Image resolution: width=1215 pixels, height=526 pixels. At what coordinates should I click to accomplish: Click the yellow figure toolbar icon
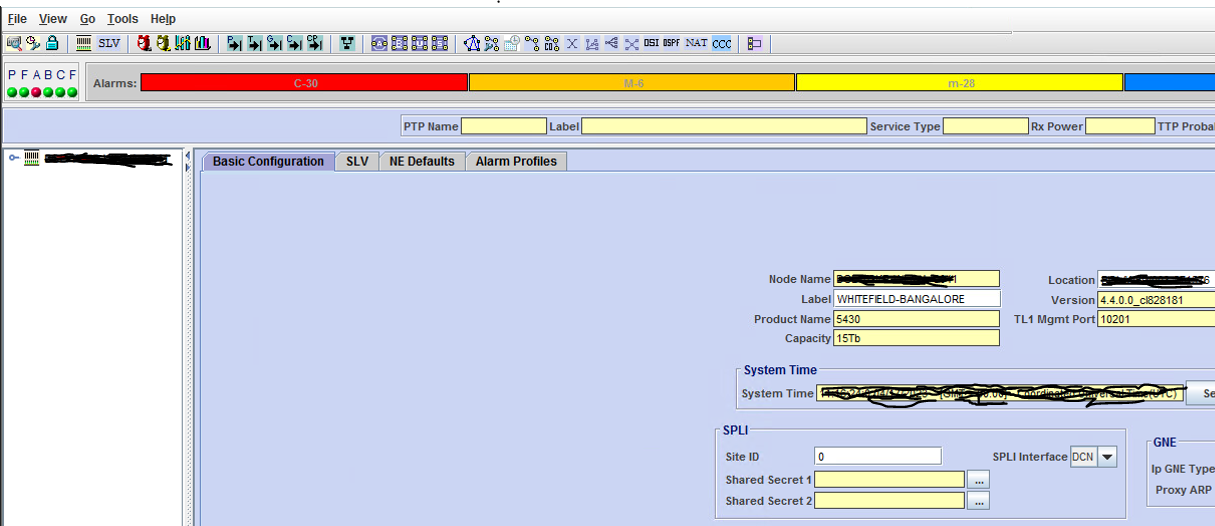tap(164, 43)
